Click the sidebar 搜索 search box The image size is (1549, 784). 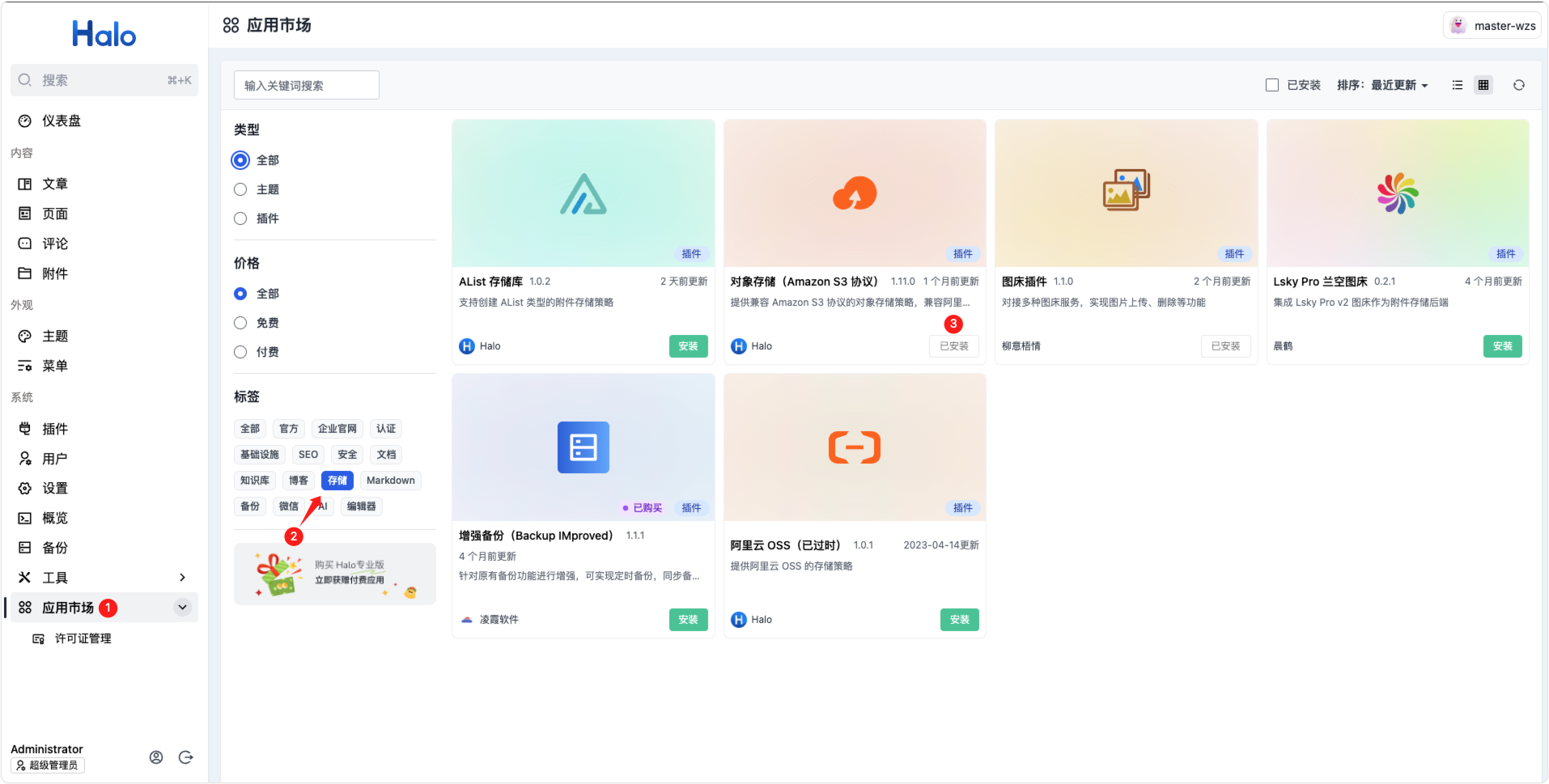pyautogui.click(x=104, y=80)
